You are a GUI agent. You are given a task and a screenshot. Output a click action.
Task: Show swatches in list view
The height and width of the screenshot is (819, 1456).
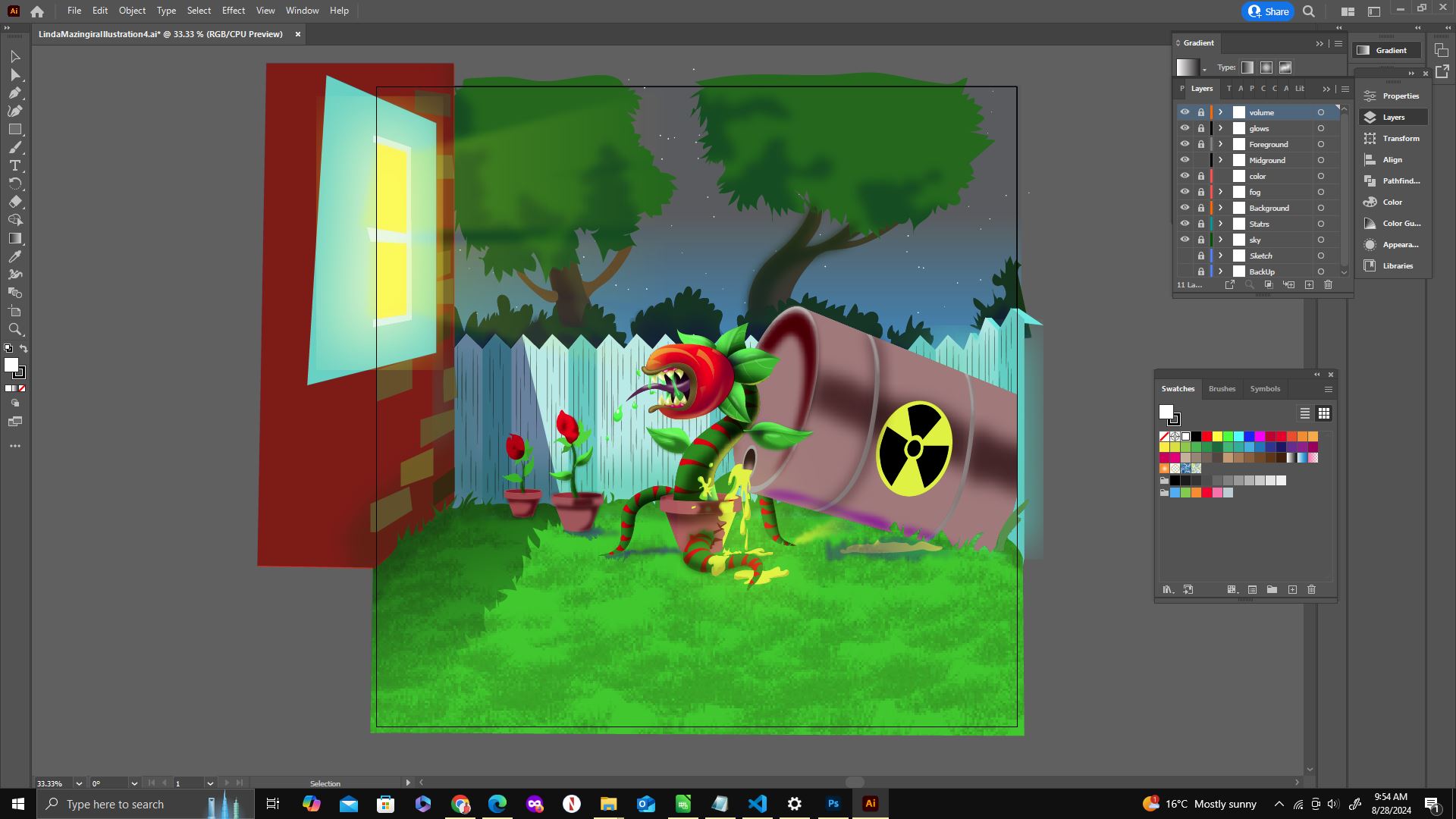pos(1305,414)
